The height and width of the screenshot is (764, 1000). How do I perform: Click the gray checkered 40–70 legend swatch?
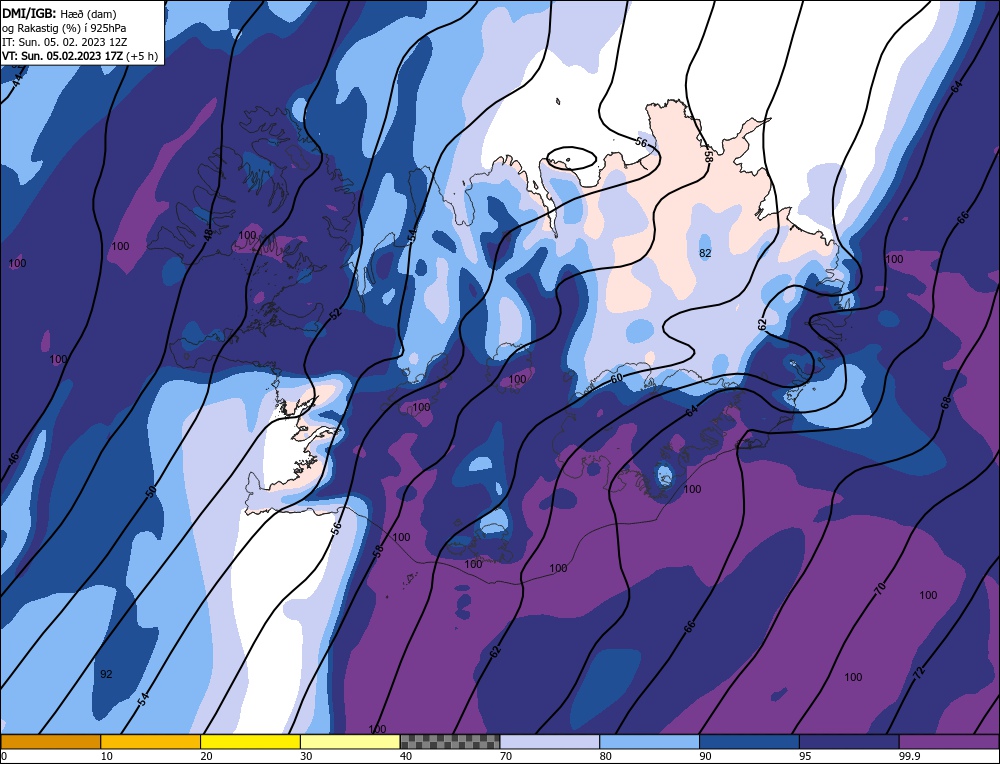pos(450,741)
